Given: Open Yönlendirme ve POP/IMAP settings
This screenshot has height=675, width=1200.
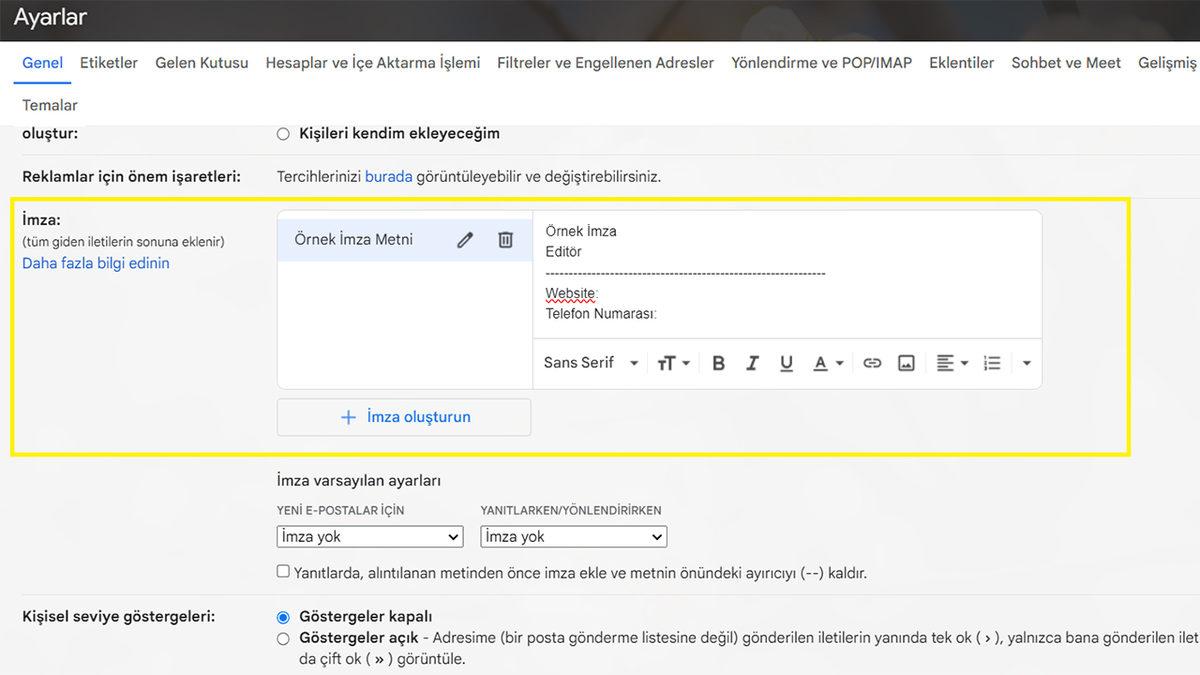Looking at the screenshot, I should [820, 62].
